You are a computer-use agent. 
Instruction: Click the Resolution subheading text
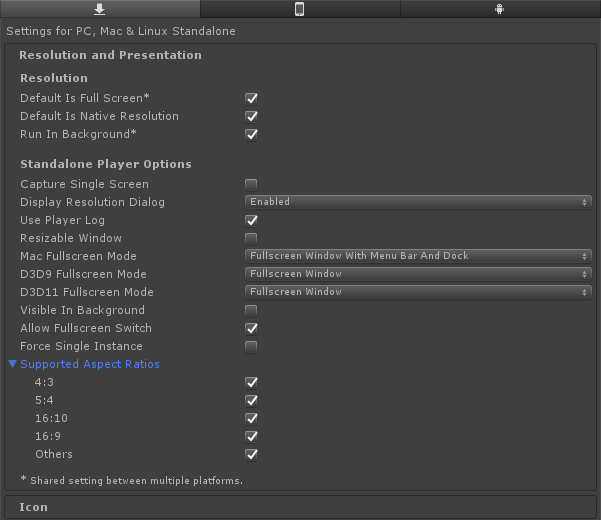coord(54,78)
